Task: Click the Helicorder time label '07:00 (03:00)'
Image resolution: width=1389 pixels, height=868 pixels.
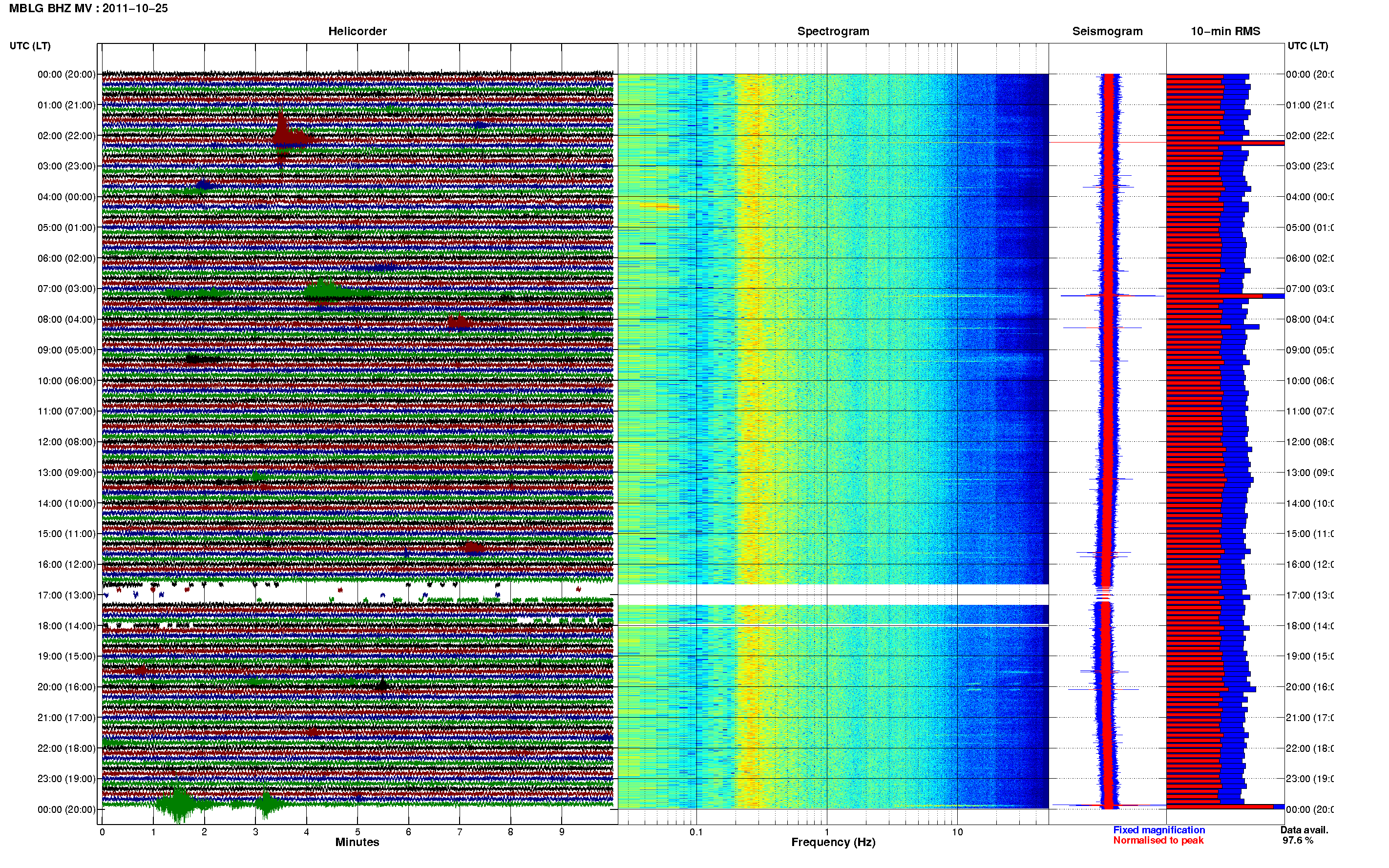Action: (x=66, y=289)
